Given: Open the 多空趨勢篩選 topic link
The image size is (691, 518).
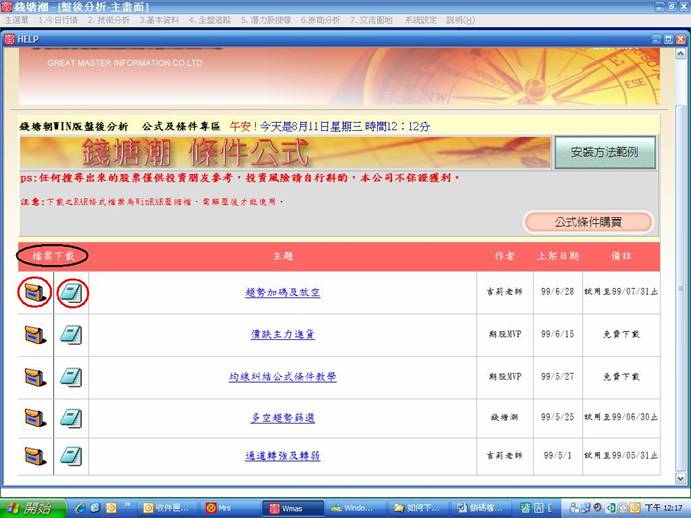Looking at the screenshot, I should [282, 416].
